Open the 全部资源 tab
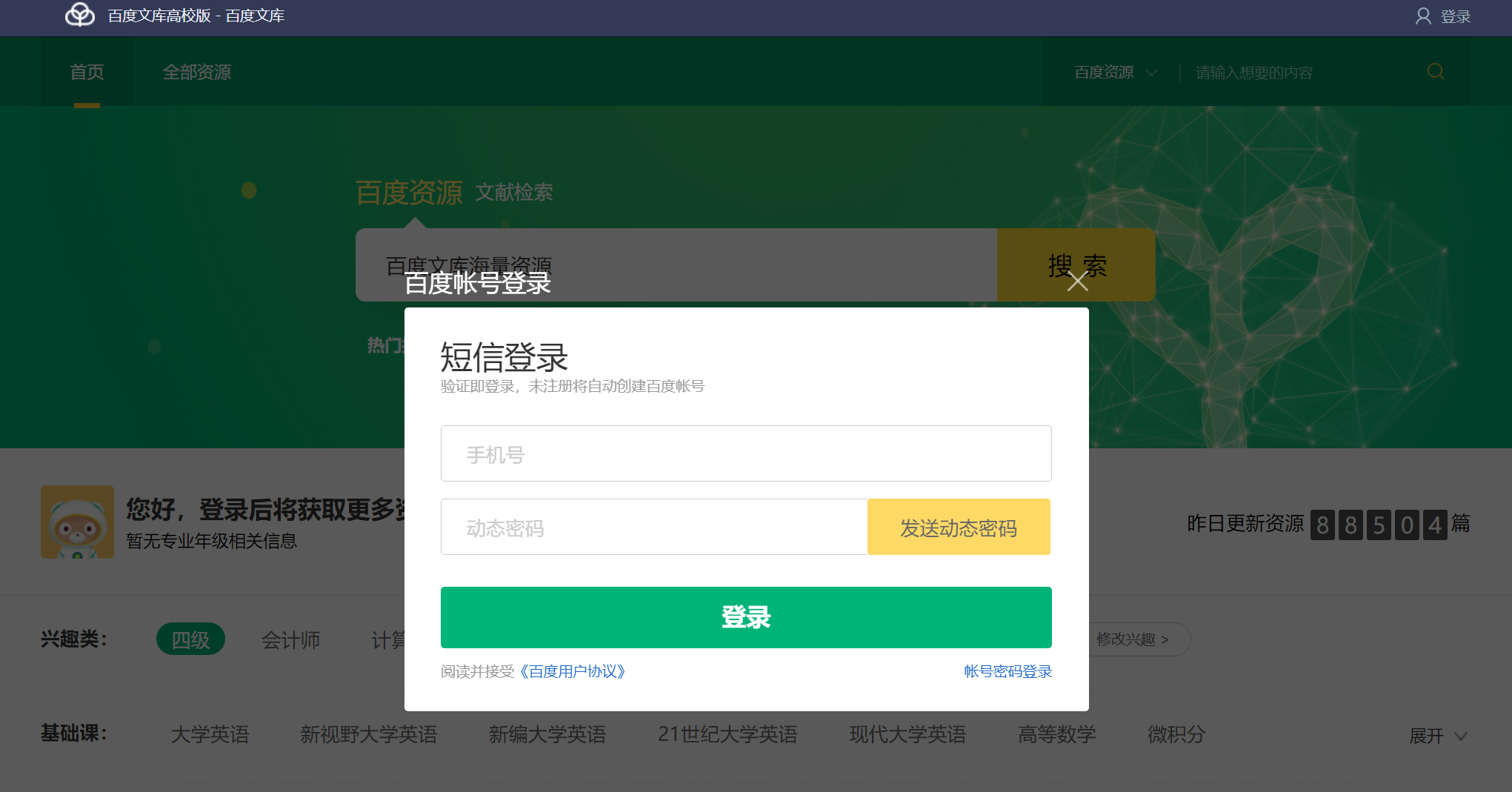 (x=197, y=73)
